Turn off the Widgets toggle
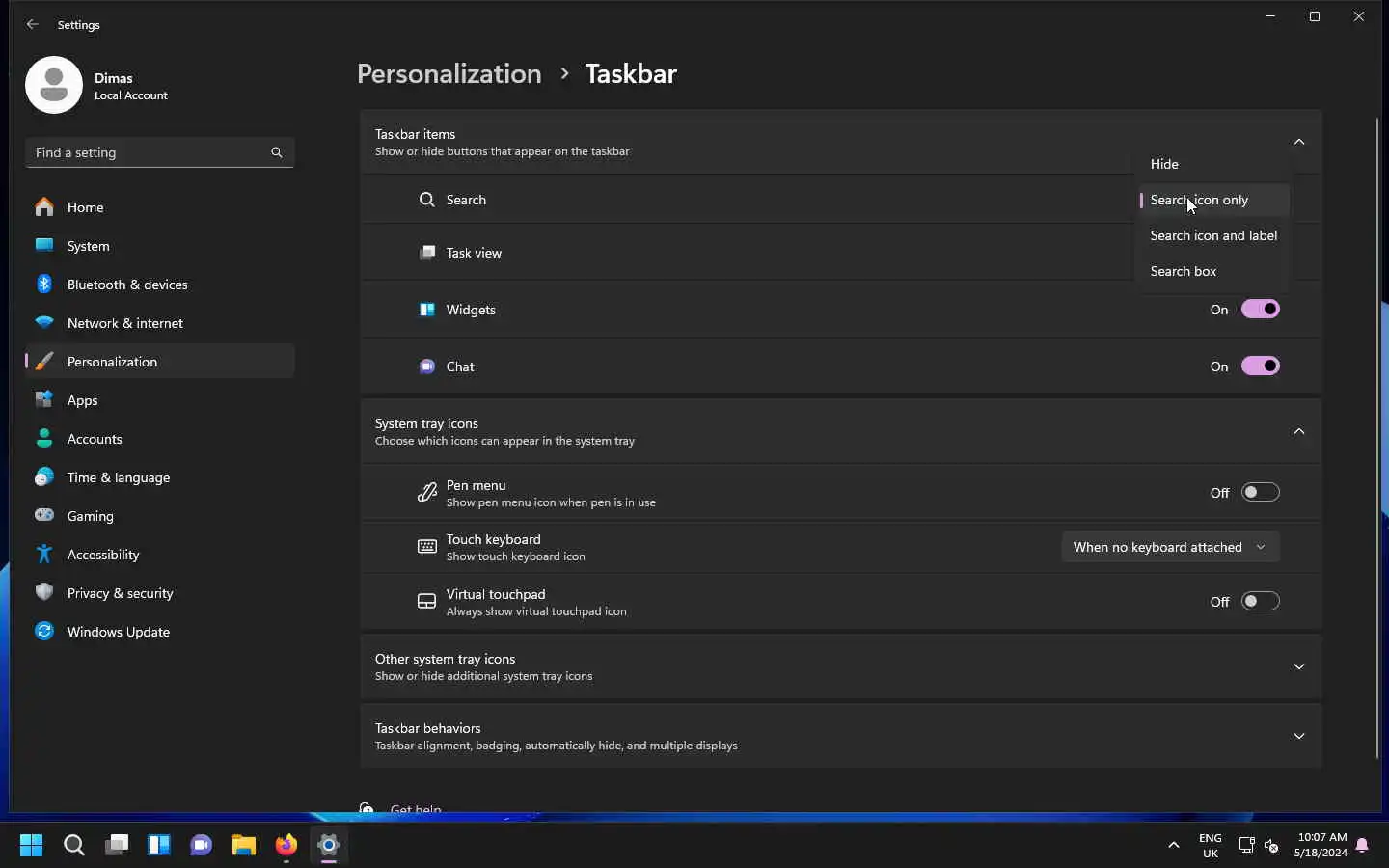Viewport: 1389px width, 868px height. point(1260,310)
